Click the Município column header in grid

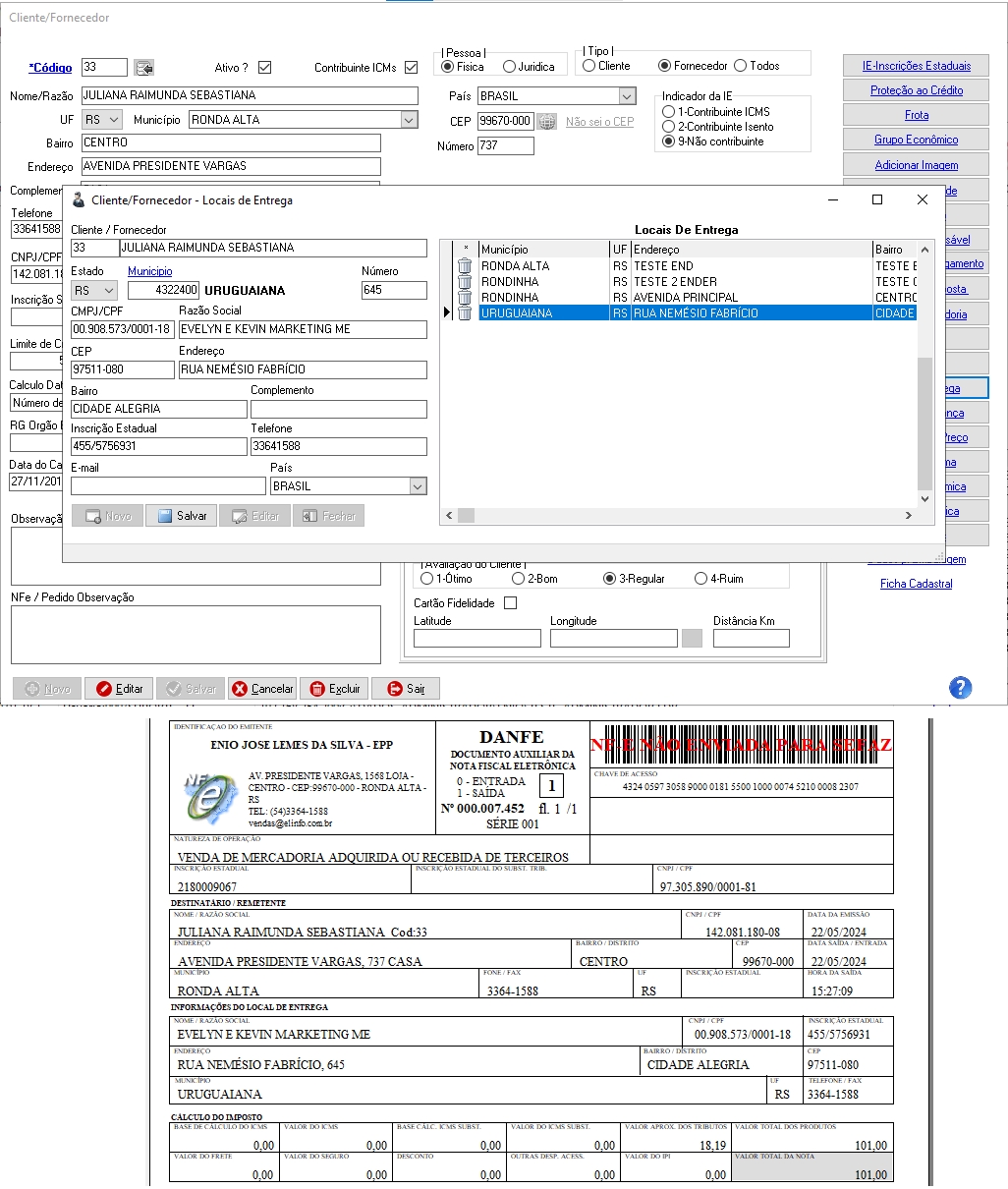point(543,250)
